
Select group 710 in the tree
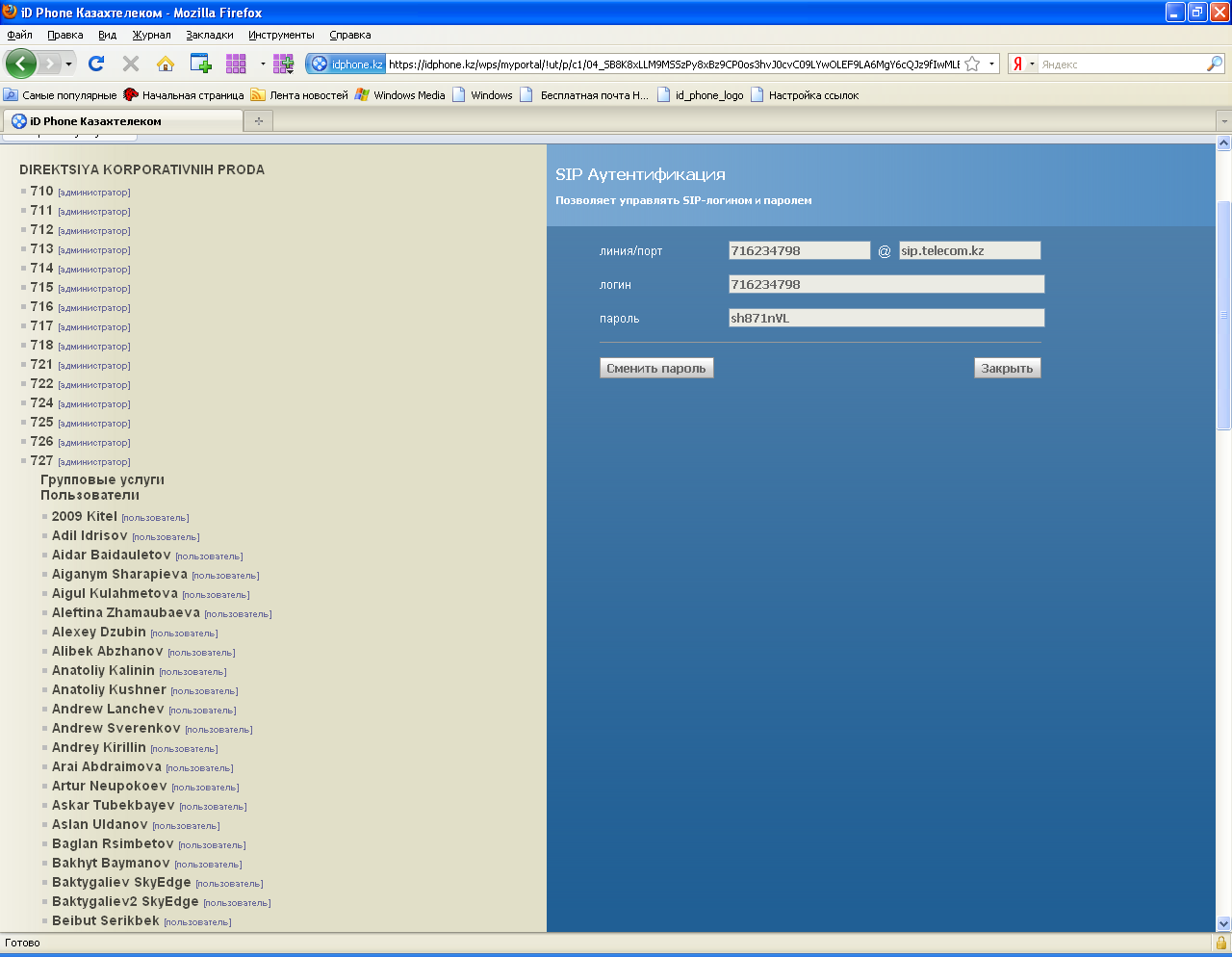point(41,191)
